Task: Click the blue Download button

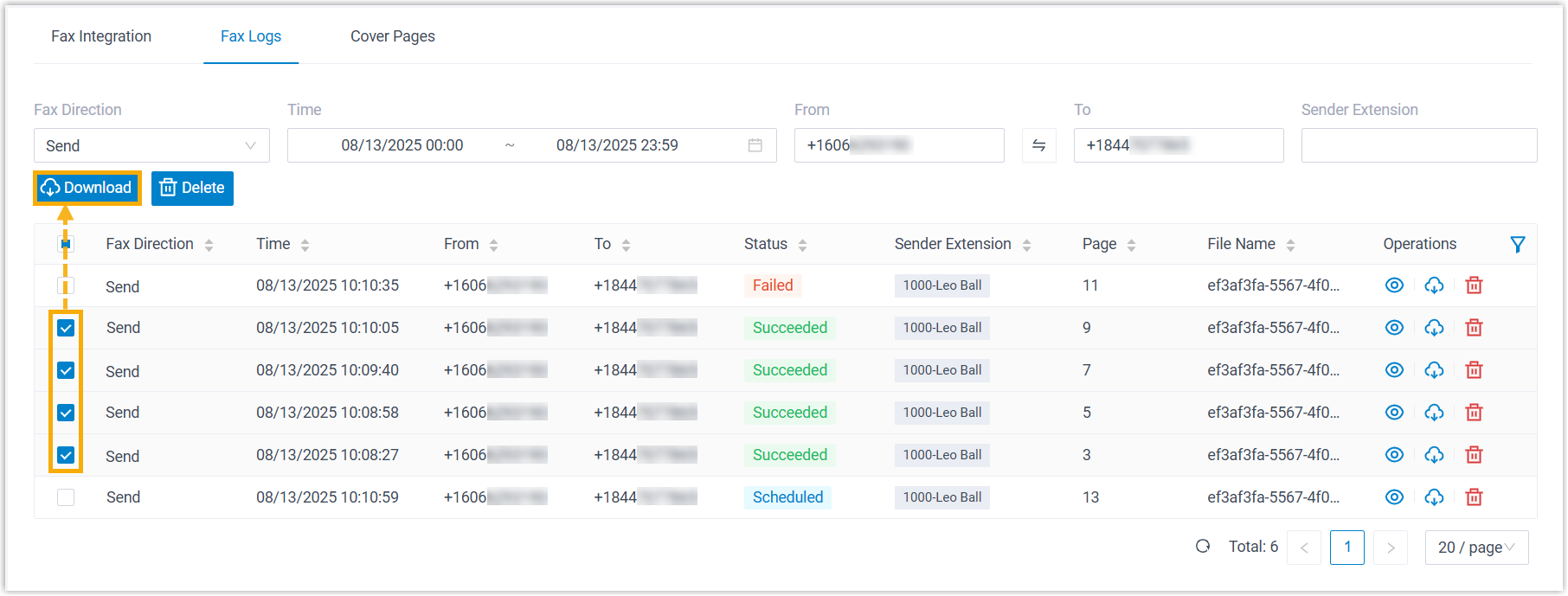Action: pyautogui.click(x=87, y=188)
